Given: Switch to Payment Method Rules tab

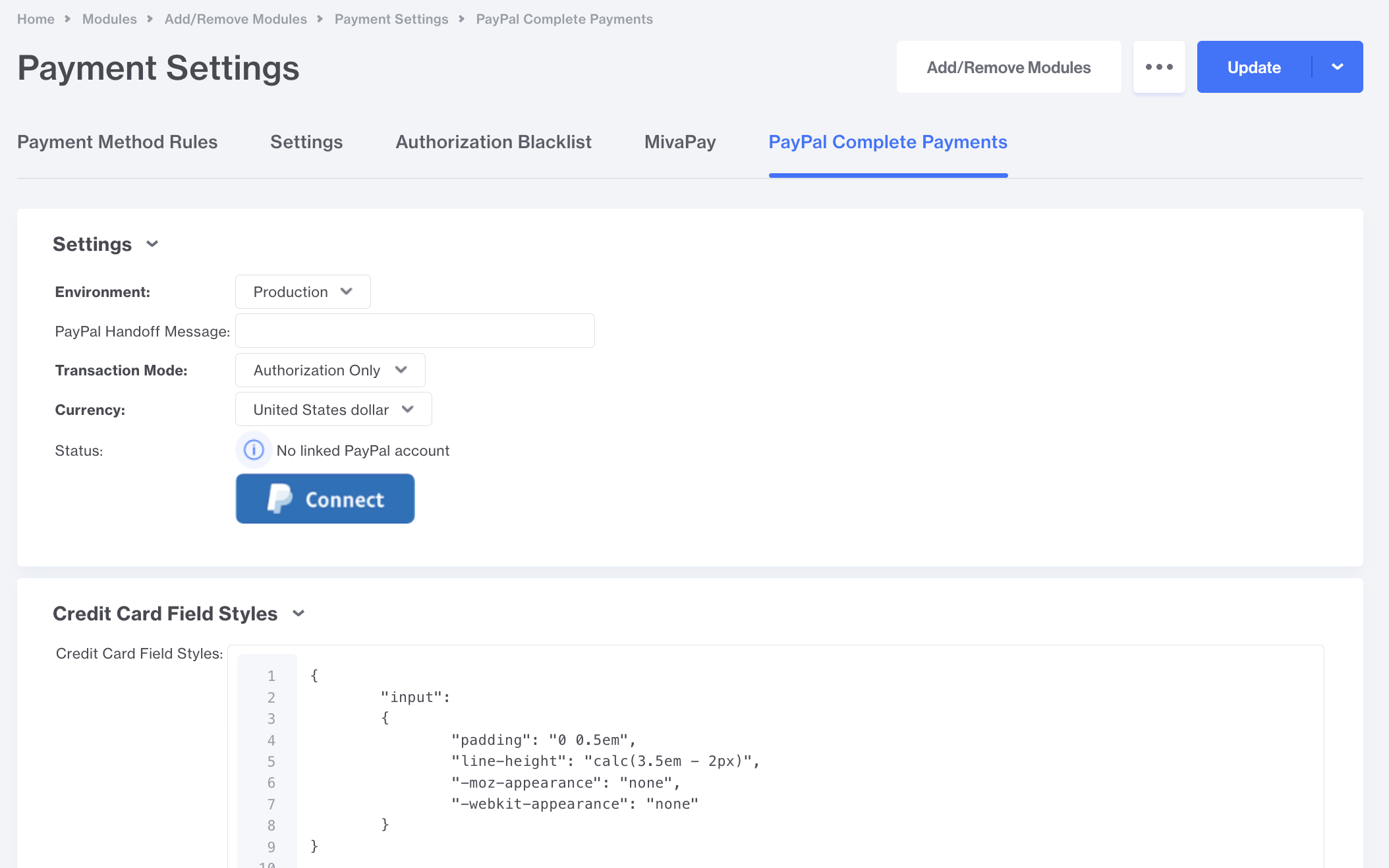Looking at the screenshot, I should pos(117,142).
